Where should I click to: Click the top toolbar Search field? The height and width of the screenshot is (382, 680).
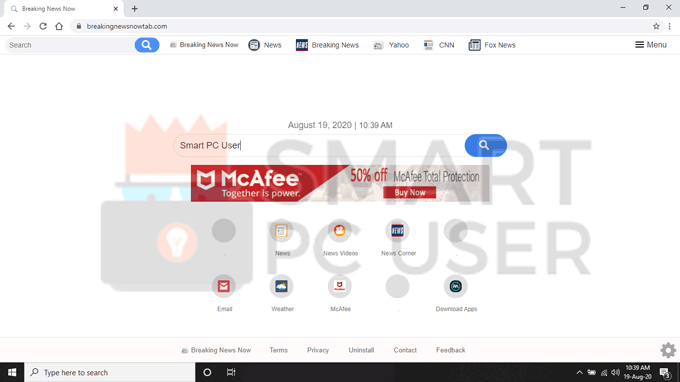70,45
